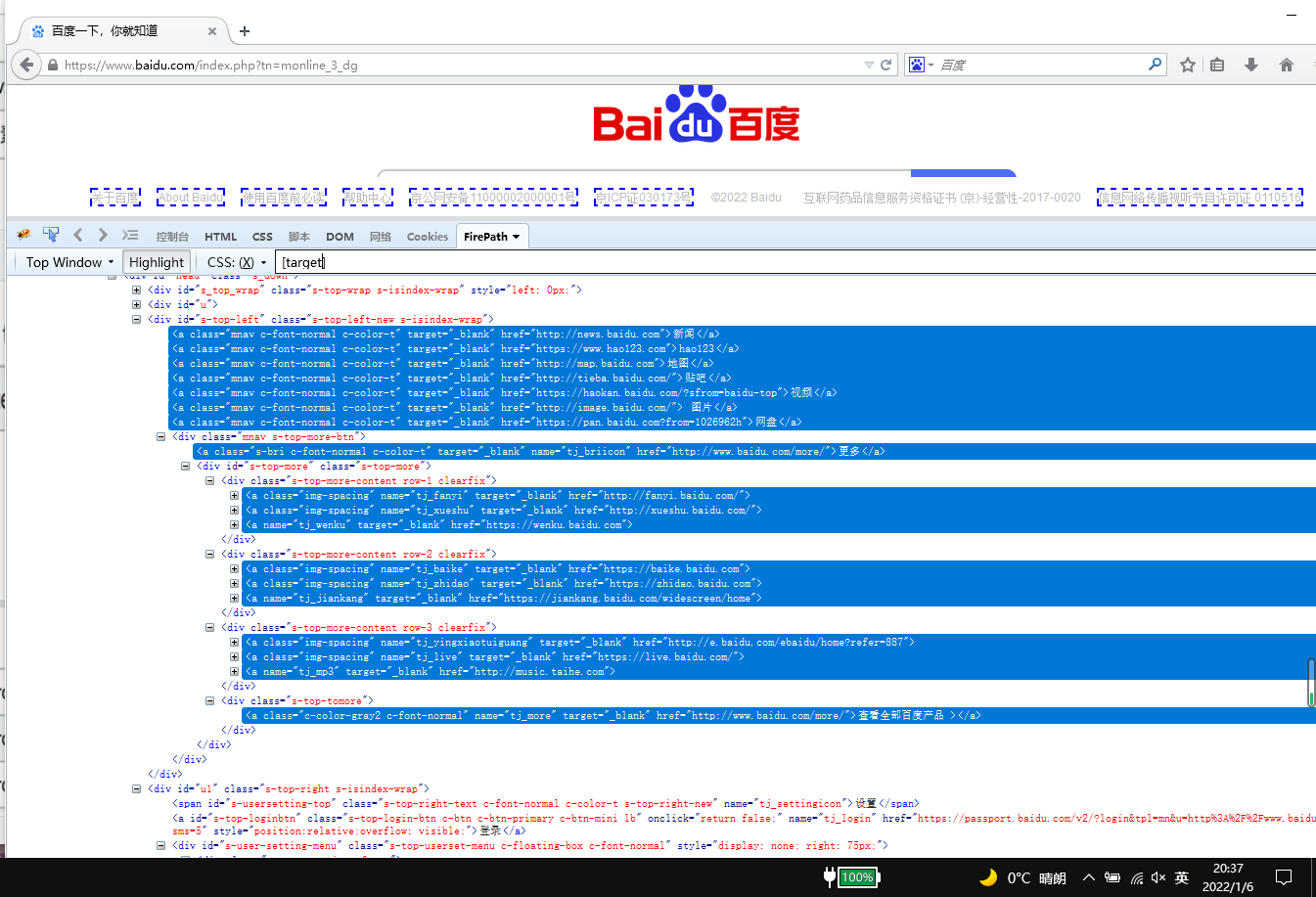Bookmark this page with the star icon
1316x897 pixels.
1188,65
